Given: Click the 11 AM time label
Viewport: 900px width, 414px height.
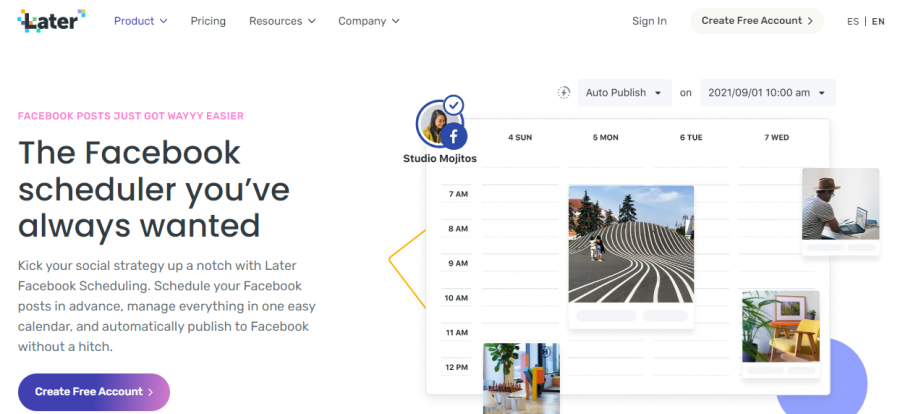Looking at the screenshot, I should click(x=457, y=332).
